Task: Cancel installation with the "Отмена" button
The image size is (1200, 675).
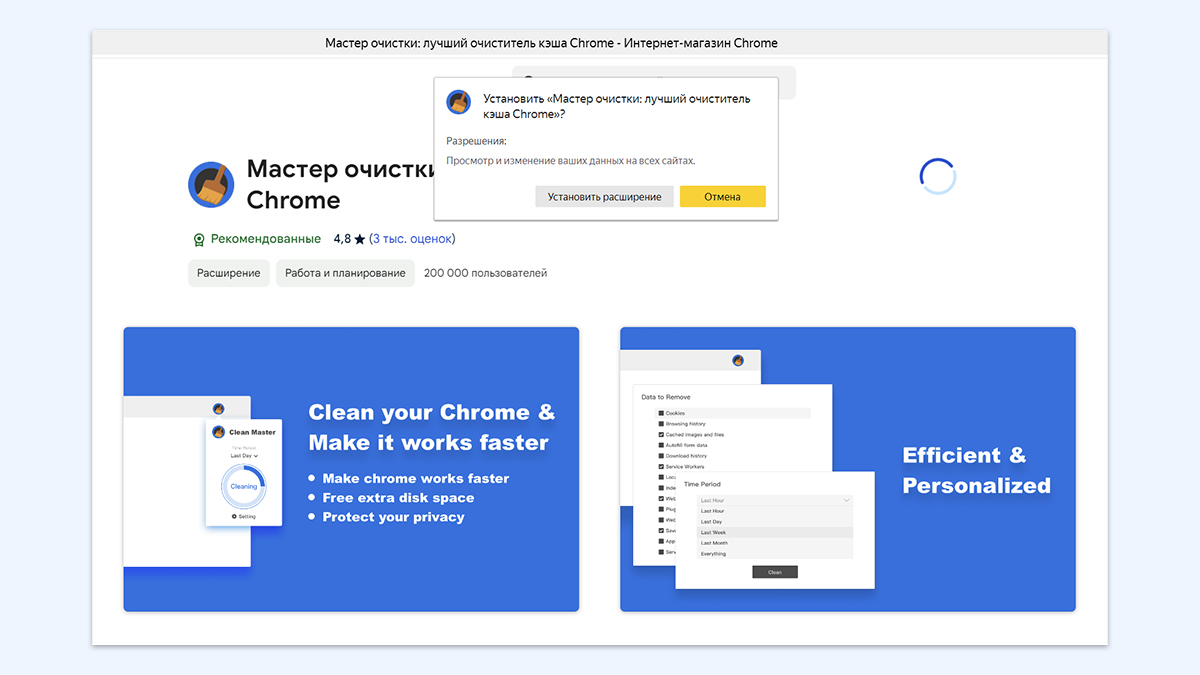Action: 722,197
